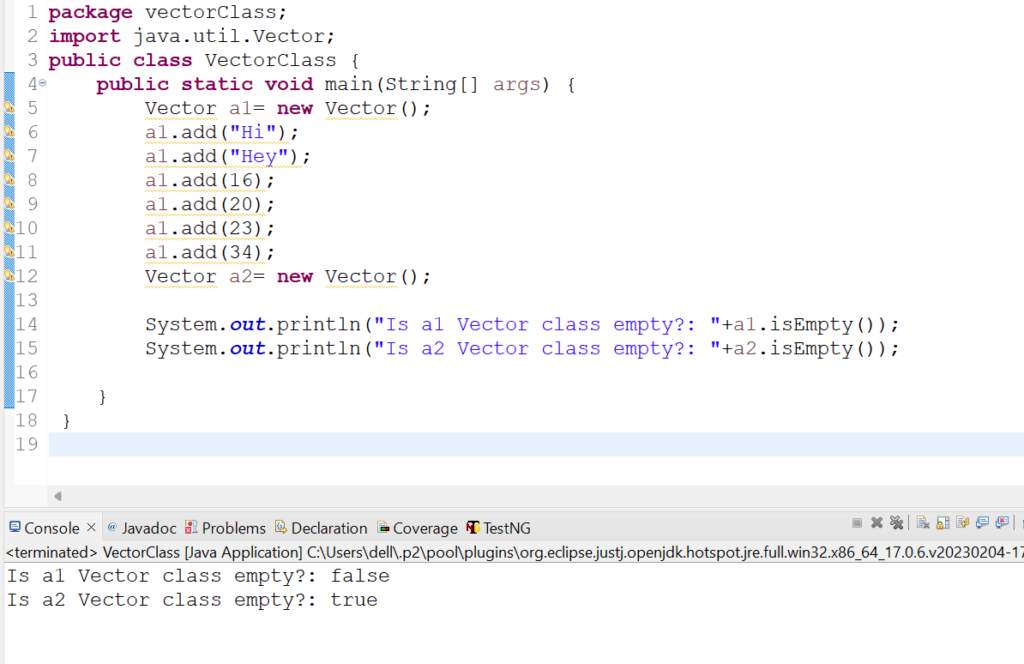Open the Problems tab
This screenshot has width=1024, height=664.
234,528
